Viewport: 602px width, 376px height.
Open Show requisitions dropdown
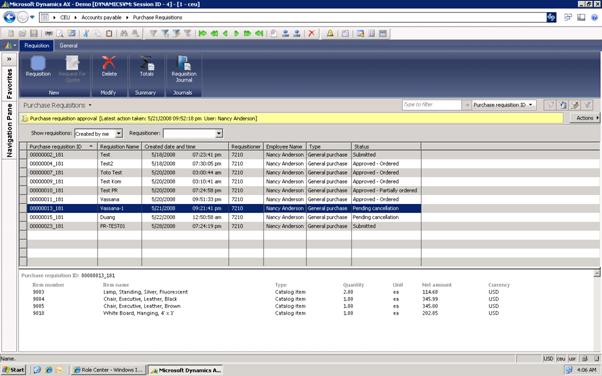pos(119,133)
